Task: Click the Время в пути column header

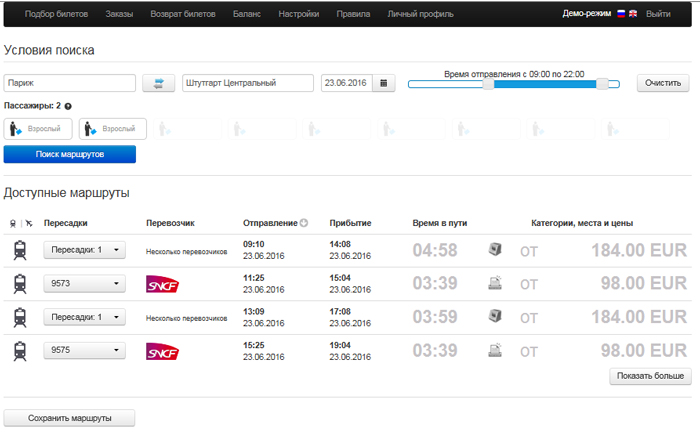Action: tap(440, 223)
